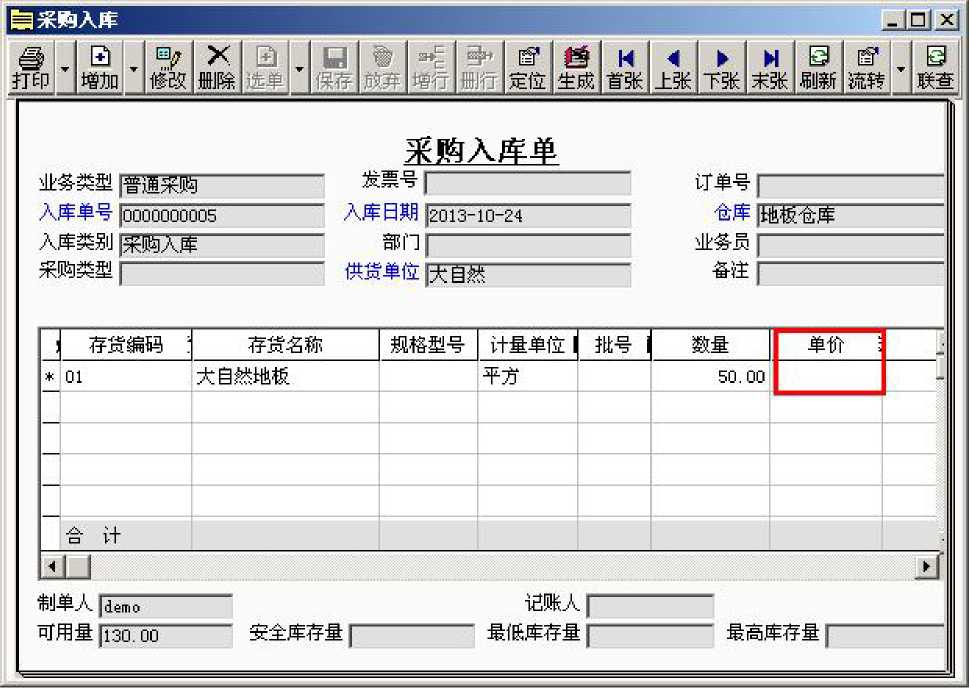Click the 增行 add-row toolbar icon
969x688 pixels.
(431, 67)
